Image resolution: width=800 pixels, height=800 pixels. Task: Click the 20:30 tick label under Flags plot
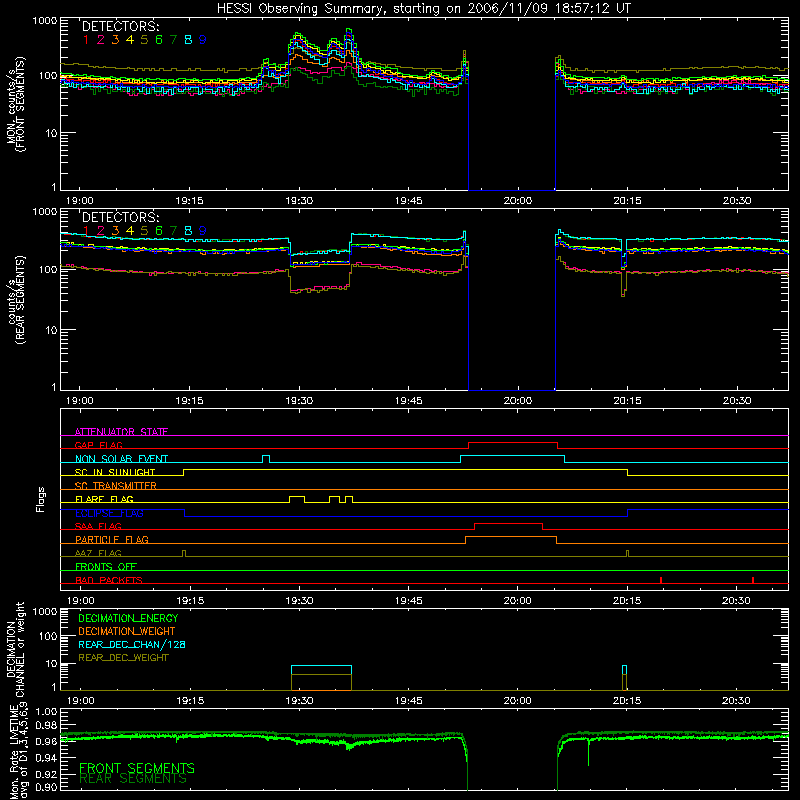pyautogui.click(x=736, y=601)
